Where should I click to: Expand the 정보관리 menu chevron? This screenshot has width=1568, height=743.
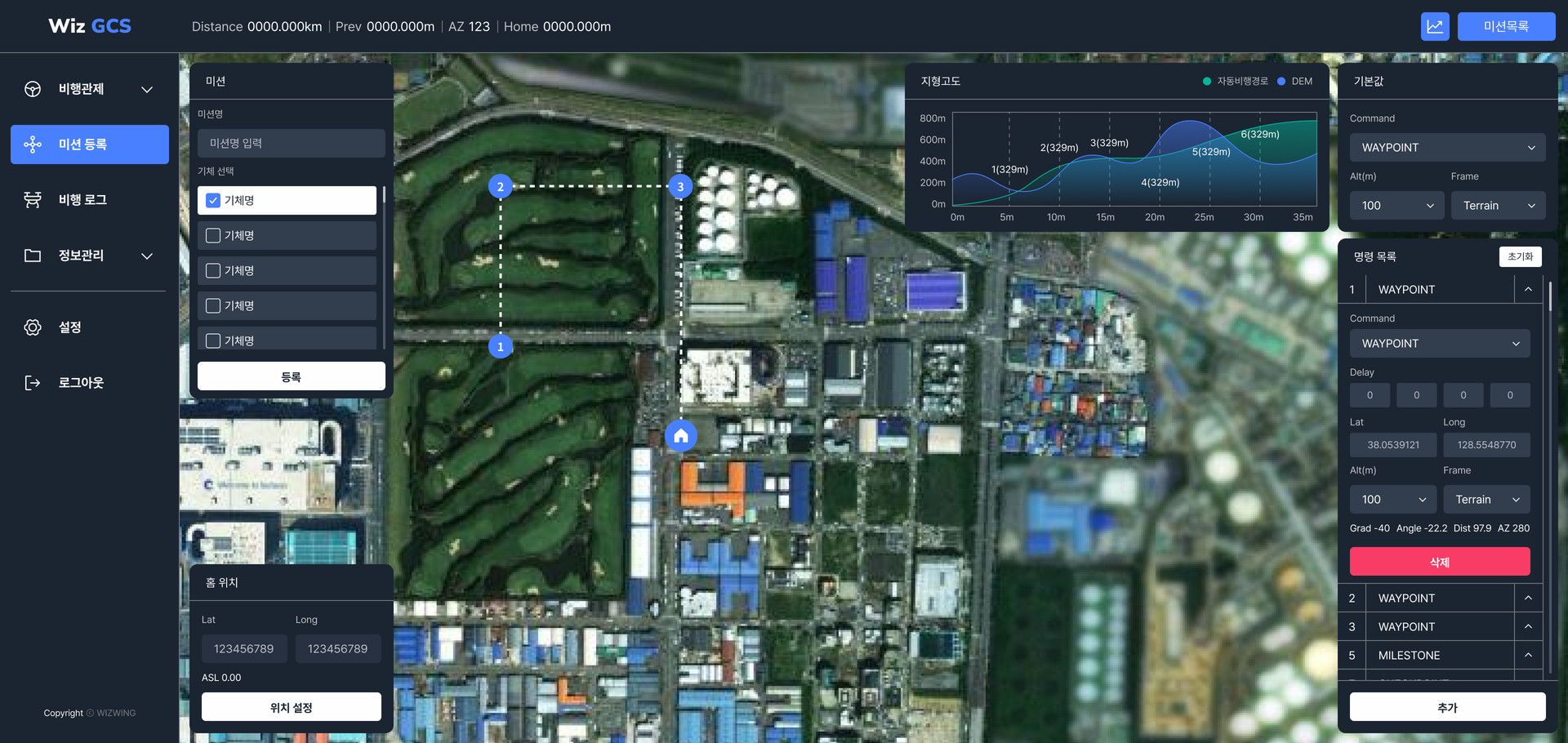(x=147, y=256)
